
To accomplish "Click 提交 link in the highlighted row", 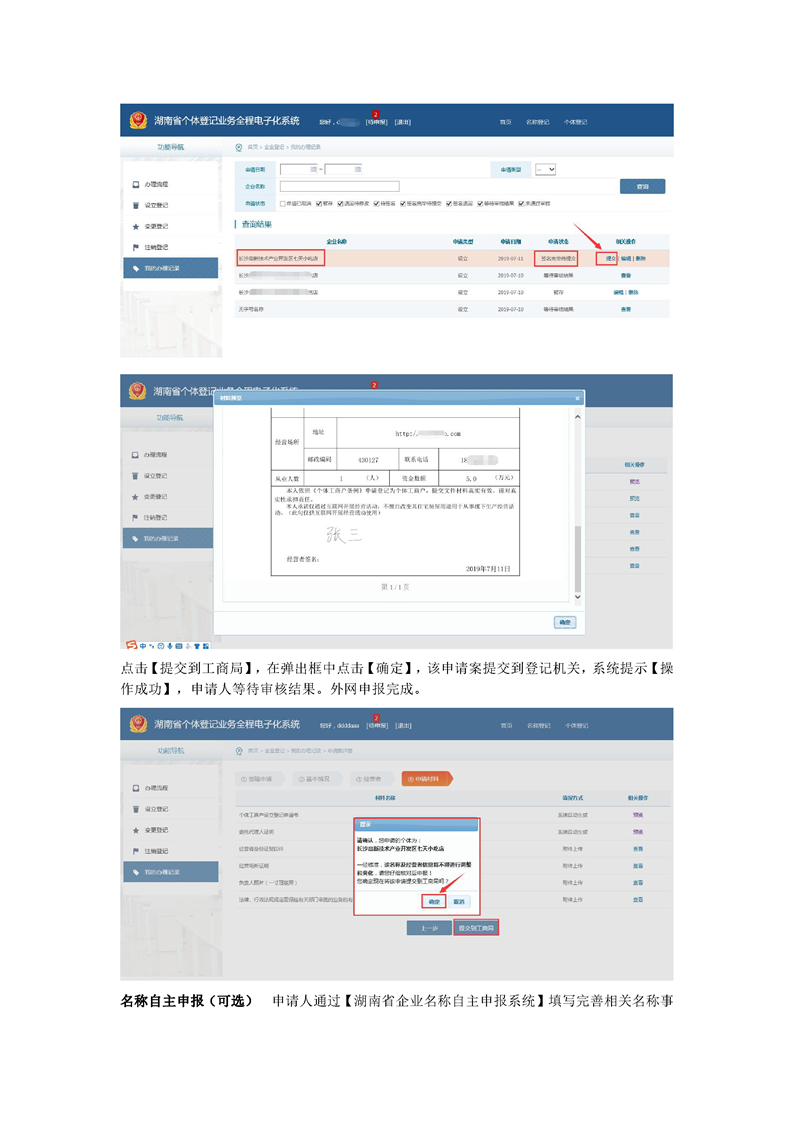I will click(x=609, y=258).
